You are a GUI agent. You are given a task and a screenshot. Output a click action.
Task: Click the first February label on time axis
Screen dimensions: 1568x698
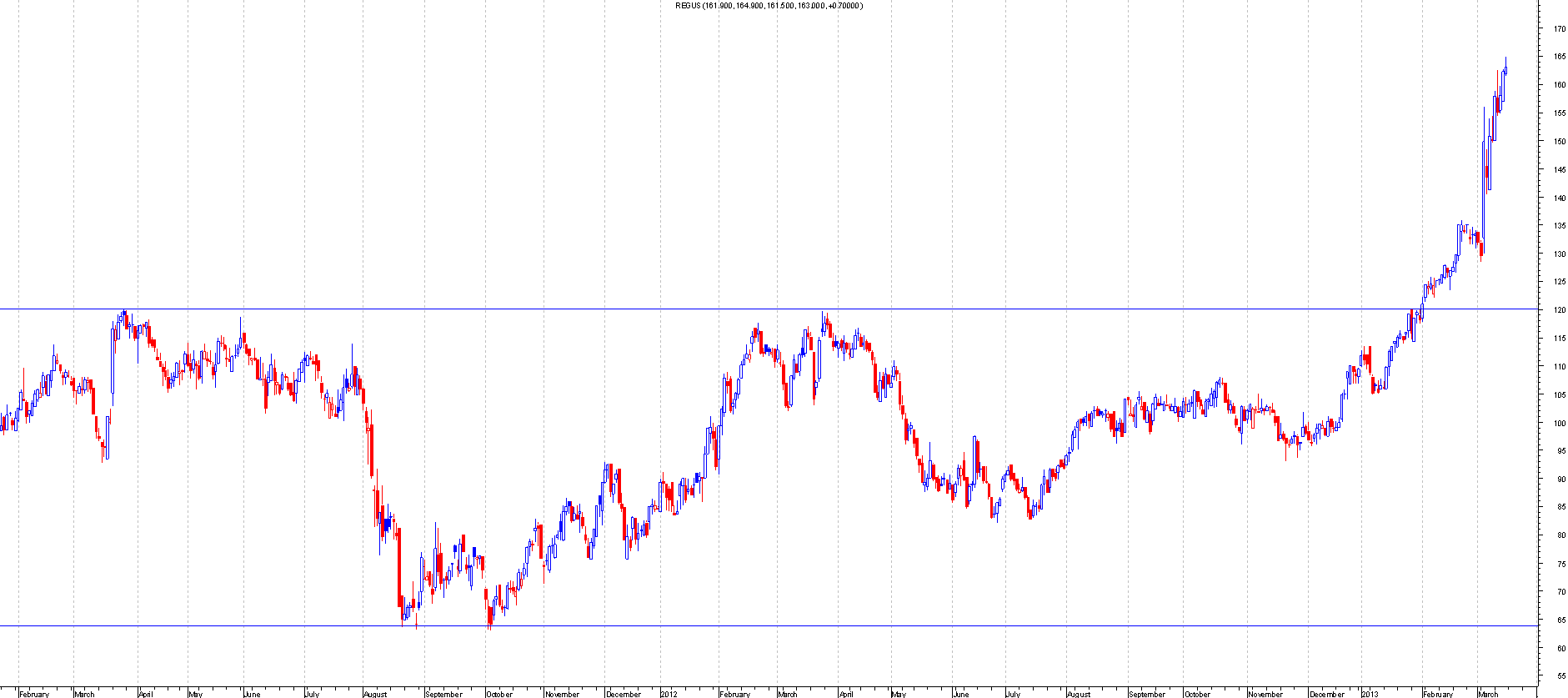34,694
